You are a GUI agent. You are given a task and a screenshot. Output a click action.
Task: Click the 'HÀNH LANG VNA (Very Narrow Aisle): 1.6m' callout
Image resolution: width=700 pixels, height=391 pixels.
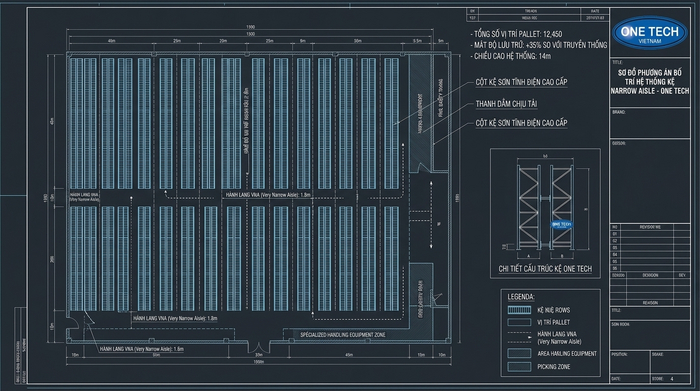(x=142, y=349)
